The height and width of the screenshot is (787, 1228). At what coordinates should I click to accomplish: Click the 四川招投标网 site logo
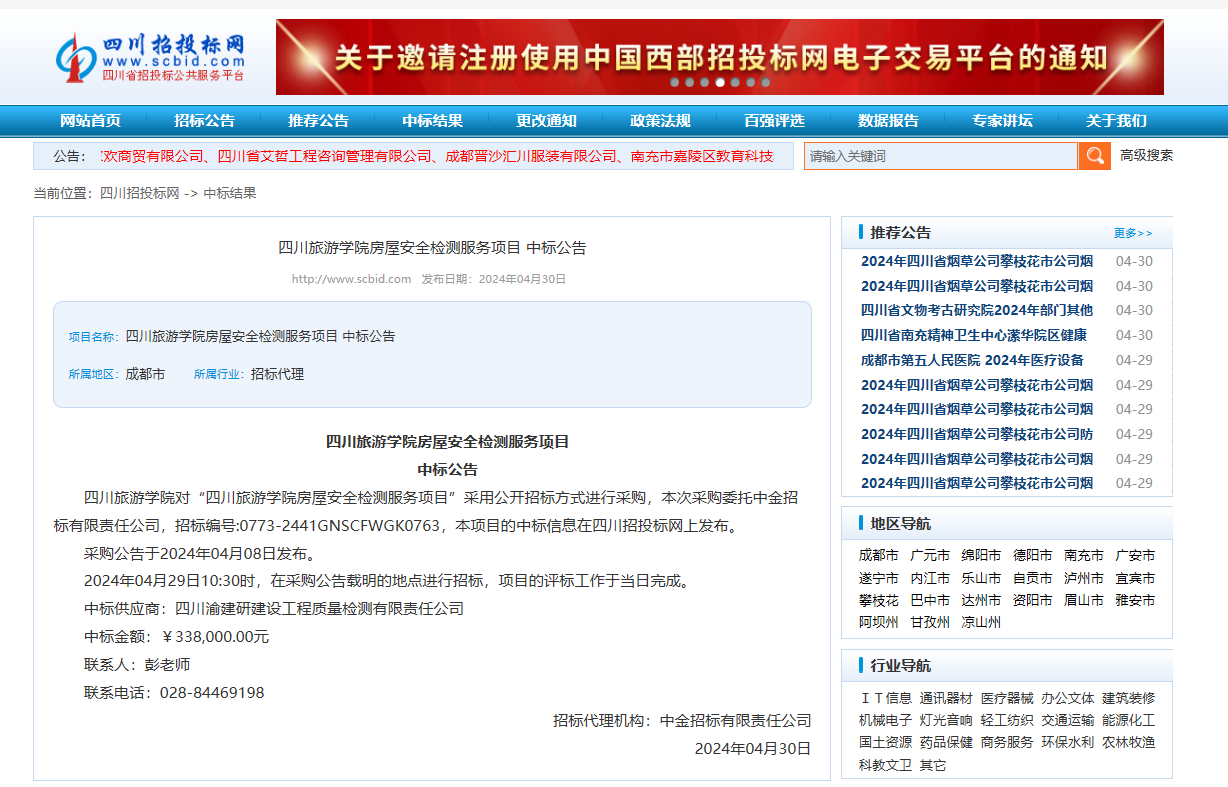[150, 57]
